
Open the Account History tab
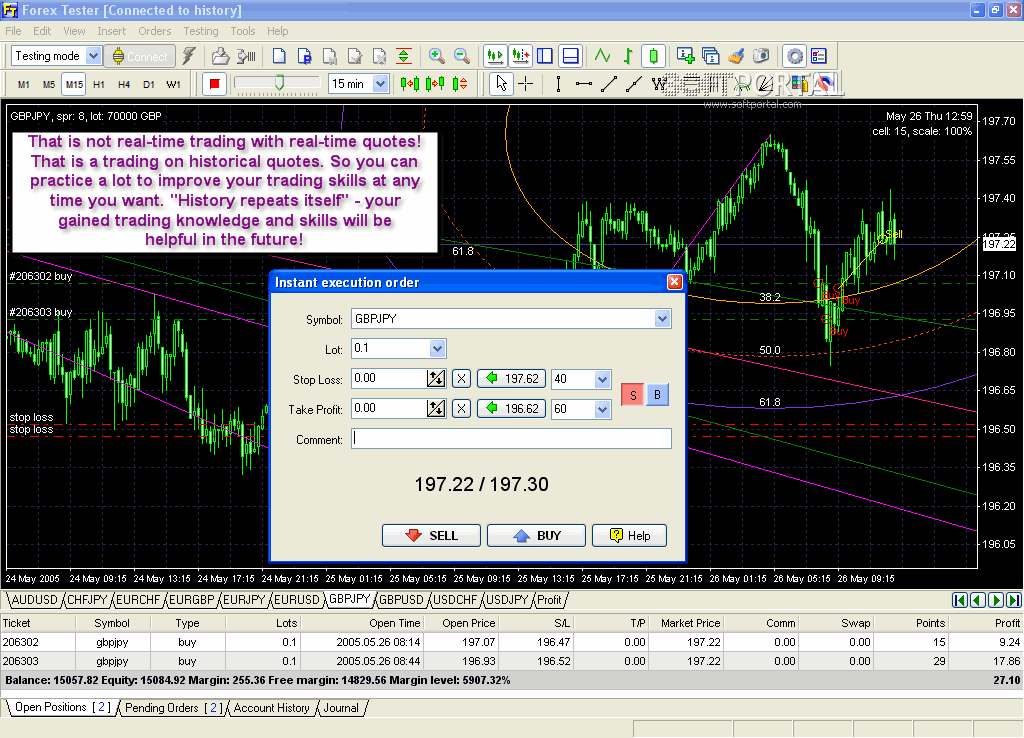[272, 708]
